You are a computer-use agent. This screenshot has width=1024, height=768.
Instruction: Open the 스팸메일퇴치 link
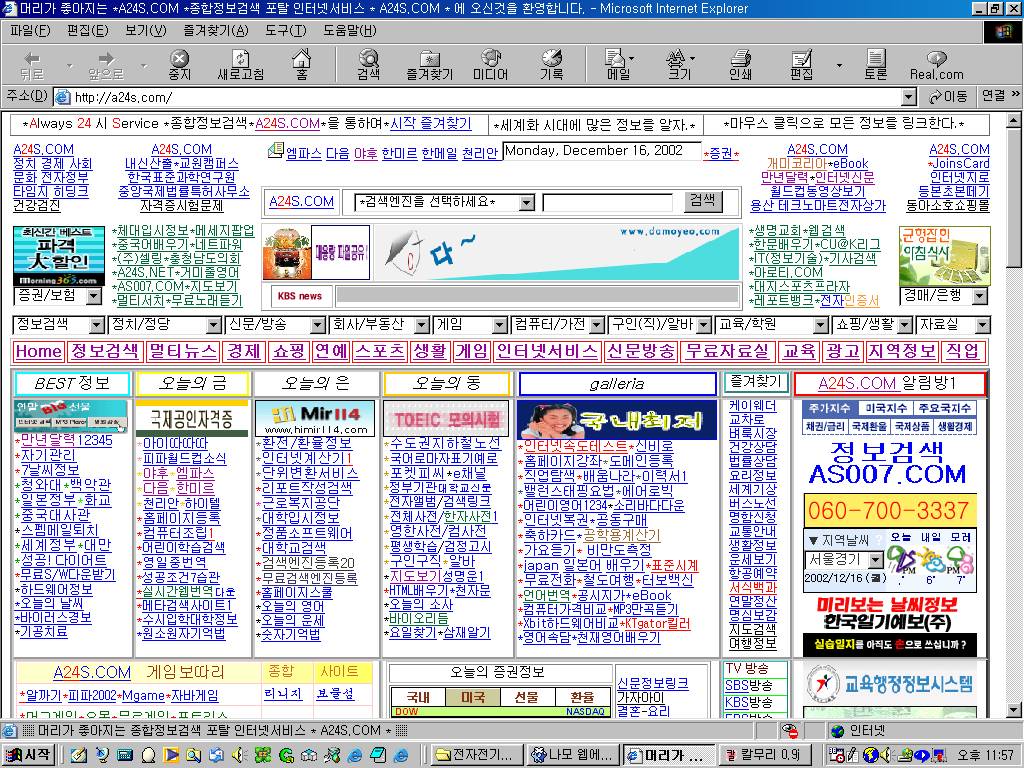pos(59,530)
